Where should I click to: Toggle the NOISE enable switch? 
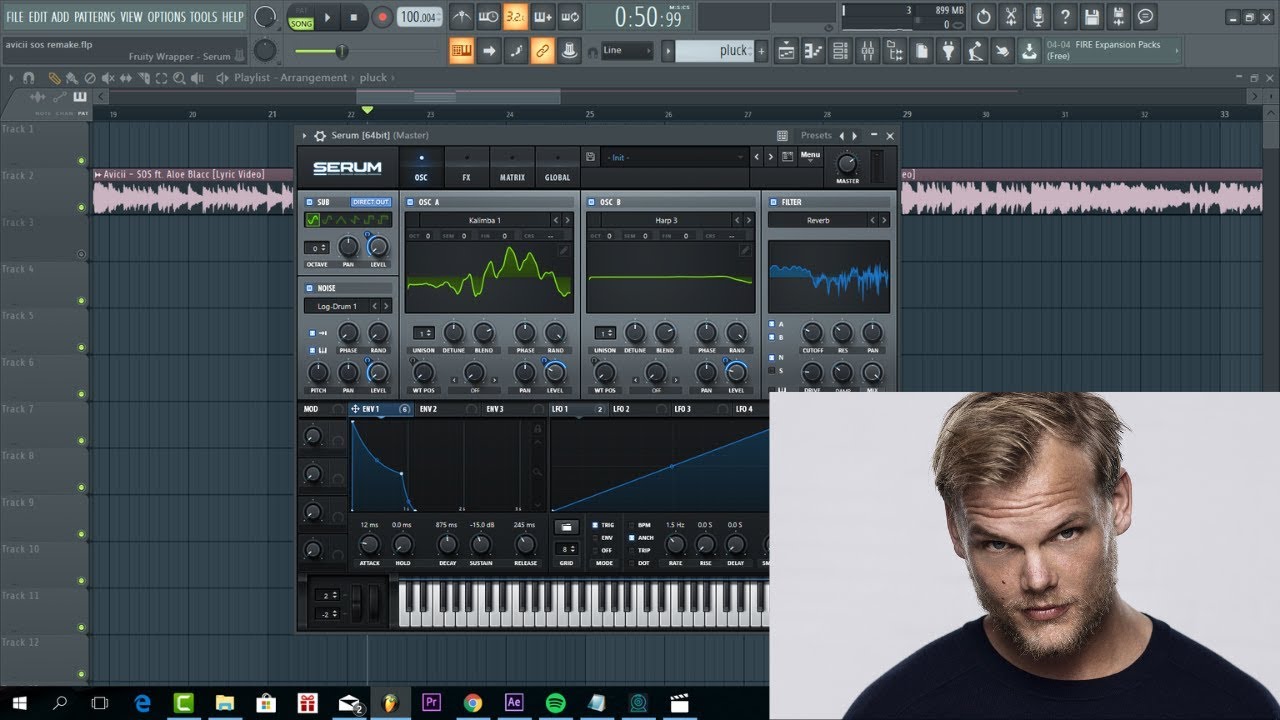310,288
